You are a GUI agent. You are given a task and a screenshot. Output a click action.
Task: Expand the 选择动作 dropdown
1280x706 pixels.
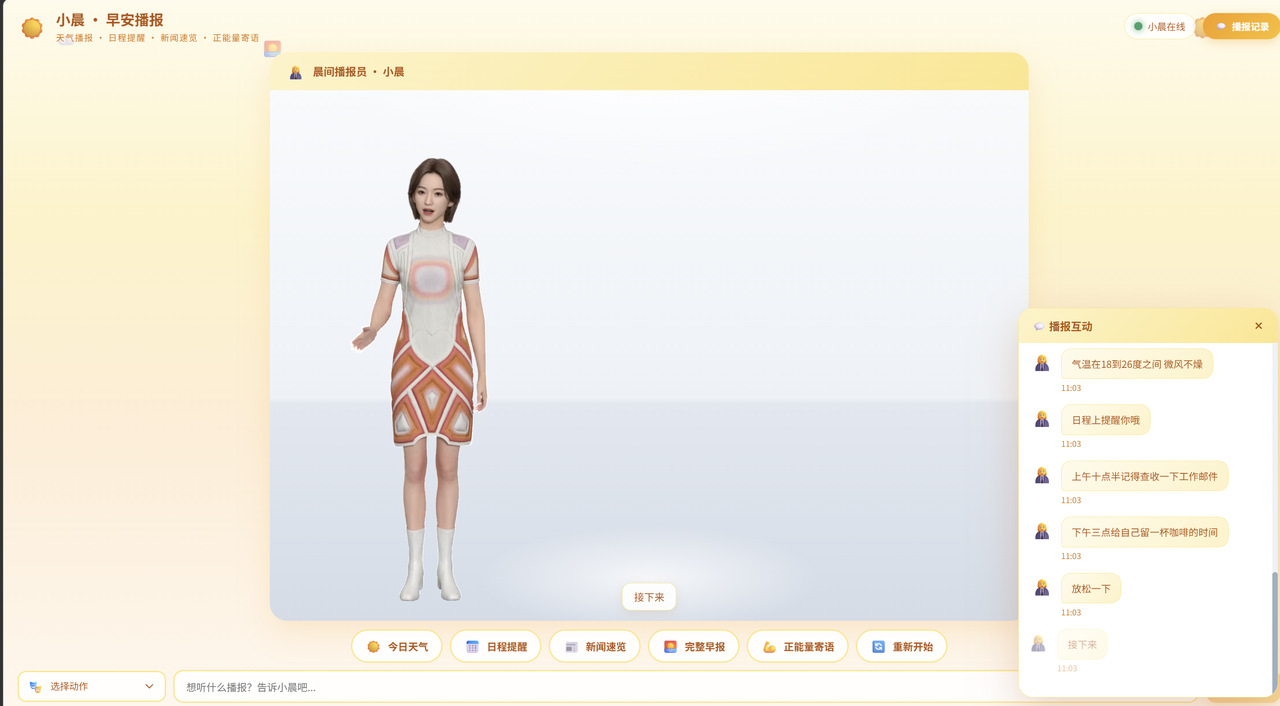coord(92,686)
